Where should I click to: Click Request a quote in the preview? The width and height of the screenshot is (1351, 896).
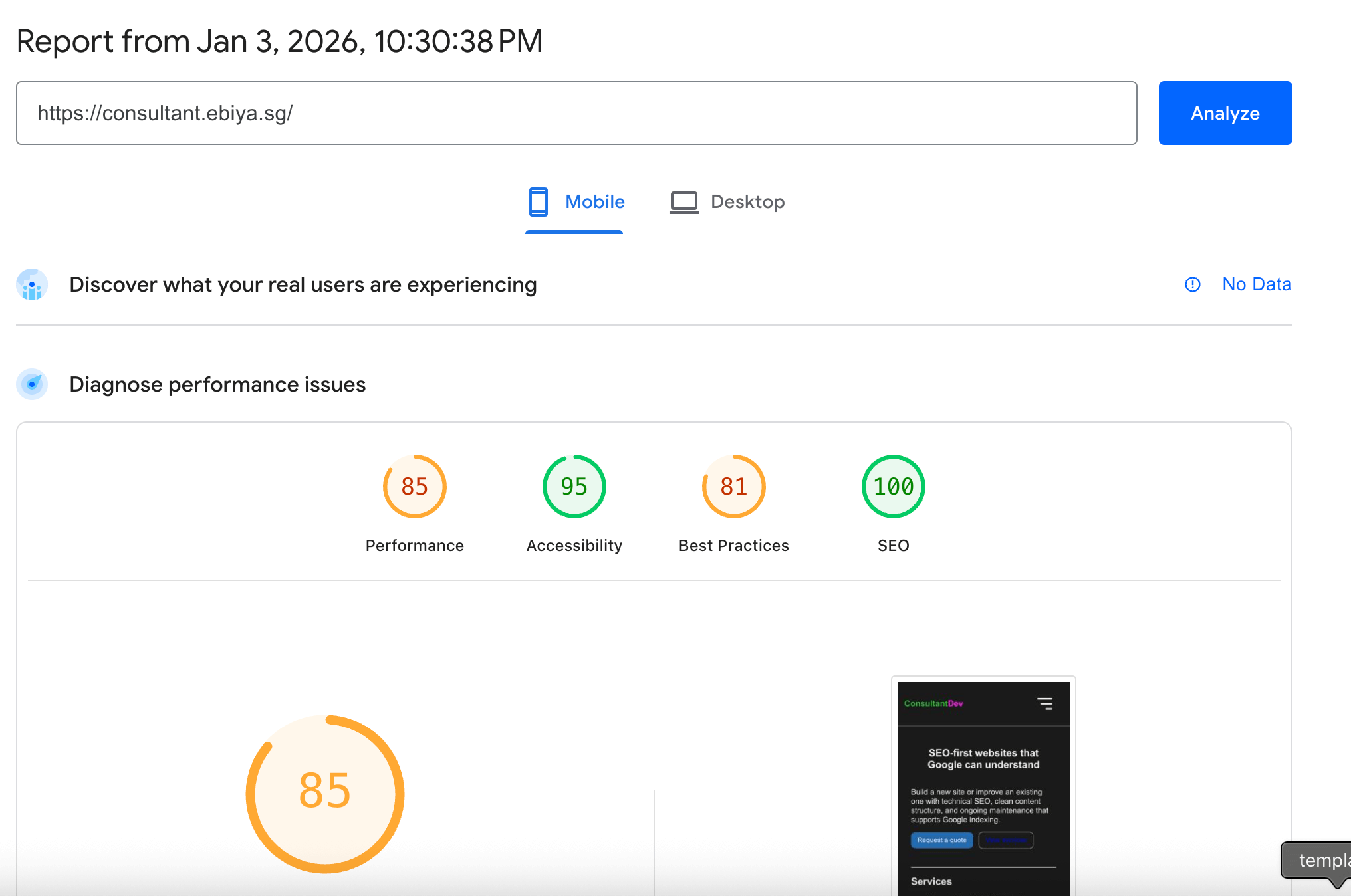coord(941,840)
